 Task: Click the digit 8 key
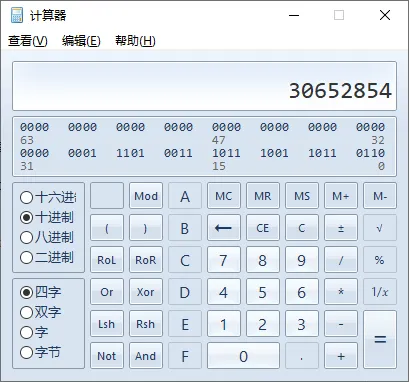(x=263, y=260)
